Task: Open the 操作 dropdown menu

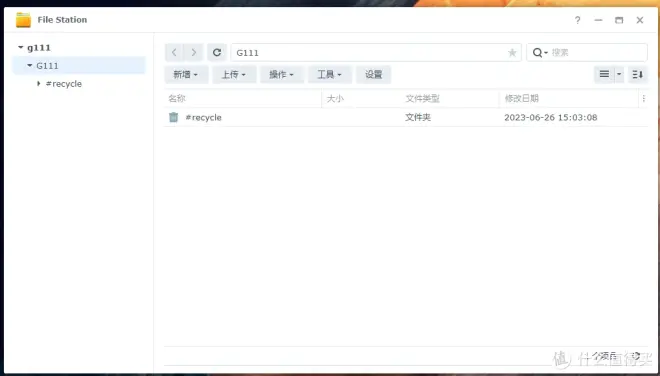Action: click(282, 75)
